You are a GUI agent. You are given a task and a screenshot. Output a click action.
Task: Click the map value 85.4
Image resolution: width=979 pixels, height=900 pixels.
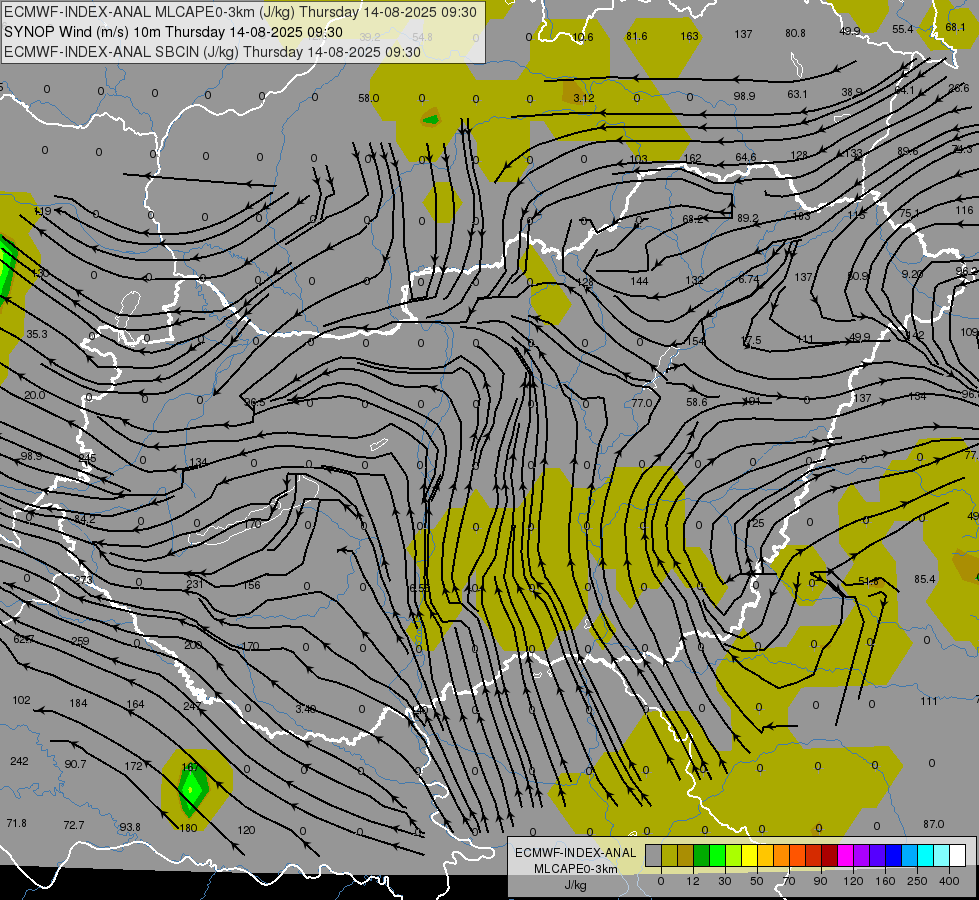tap(925, 580)
